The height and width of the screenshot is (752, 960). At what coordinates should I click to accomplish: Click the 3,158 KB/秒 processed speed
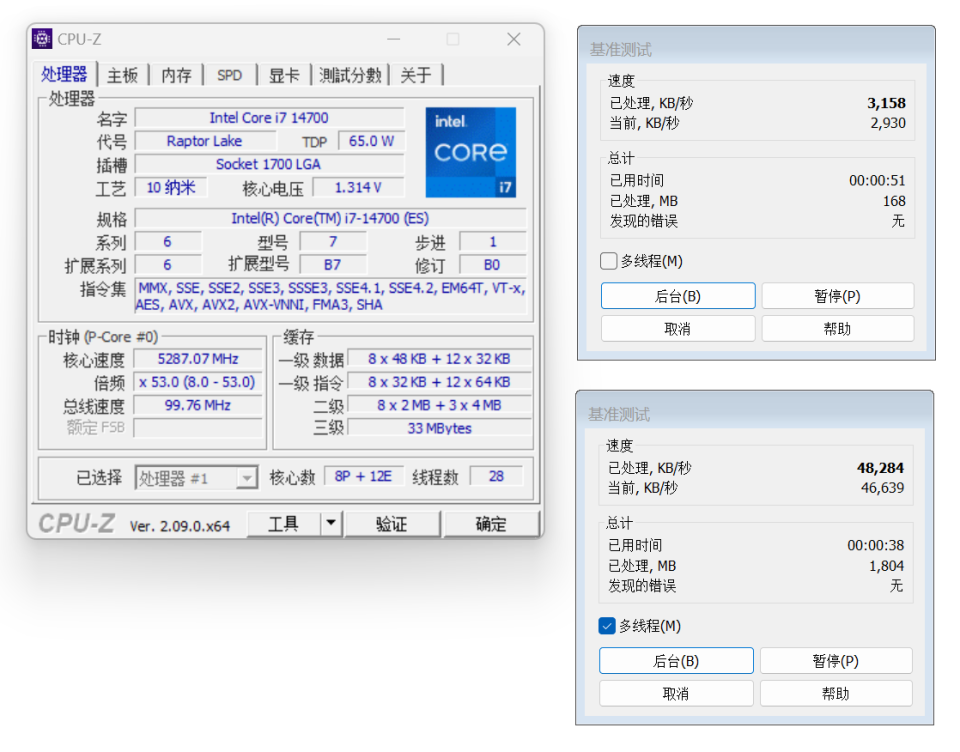(886, 103)
